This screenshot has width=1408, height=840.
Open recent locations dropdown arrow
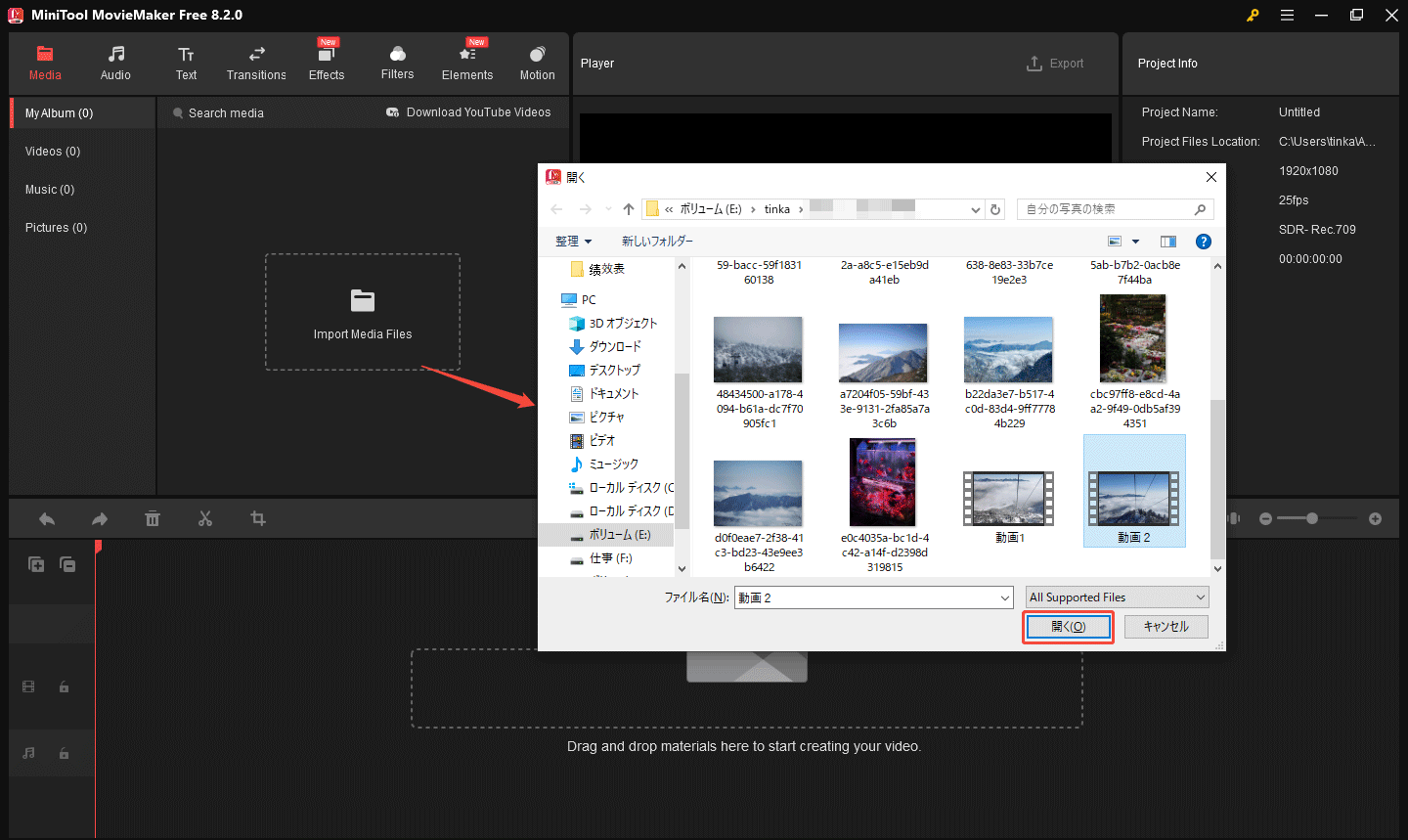click(608, 209)
